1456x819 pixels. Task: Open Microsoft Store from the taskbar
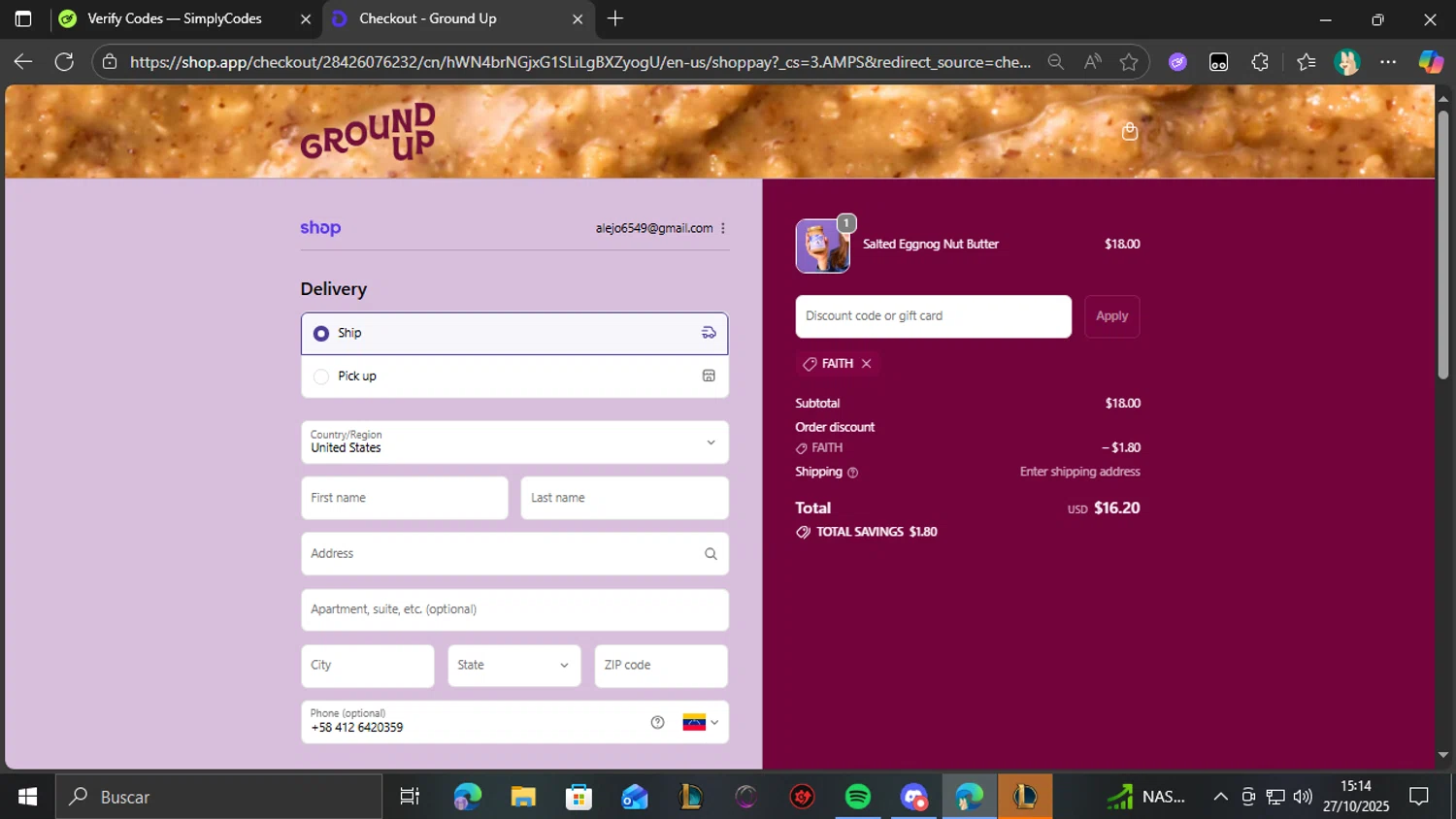(x=579, y=797)
